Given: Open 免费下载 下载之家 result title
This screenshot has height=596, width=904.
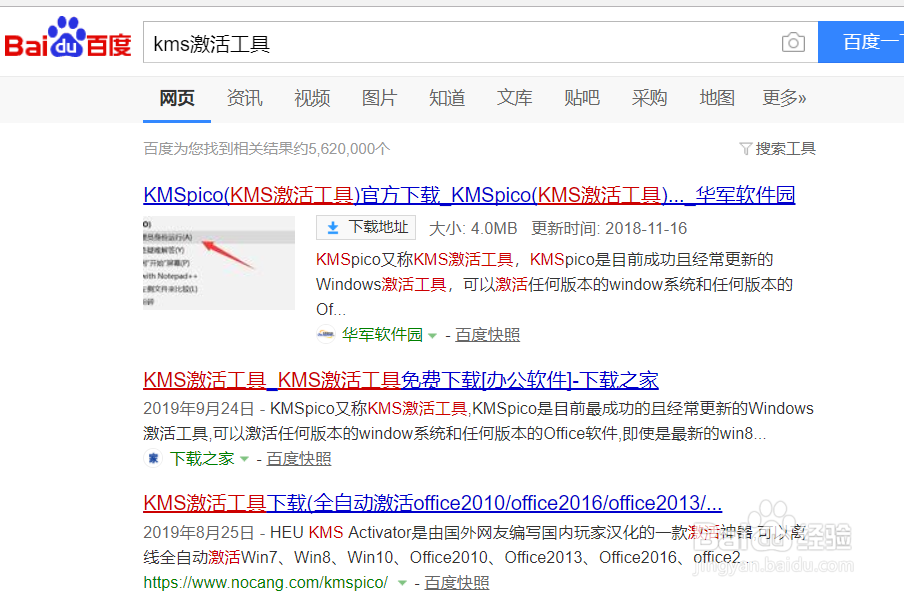Looking at the screenshot, I should pyautogui.click(x=401, y=380).
